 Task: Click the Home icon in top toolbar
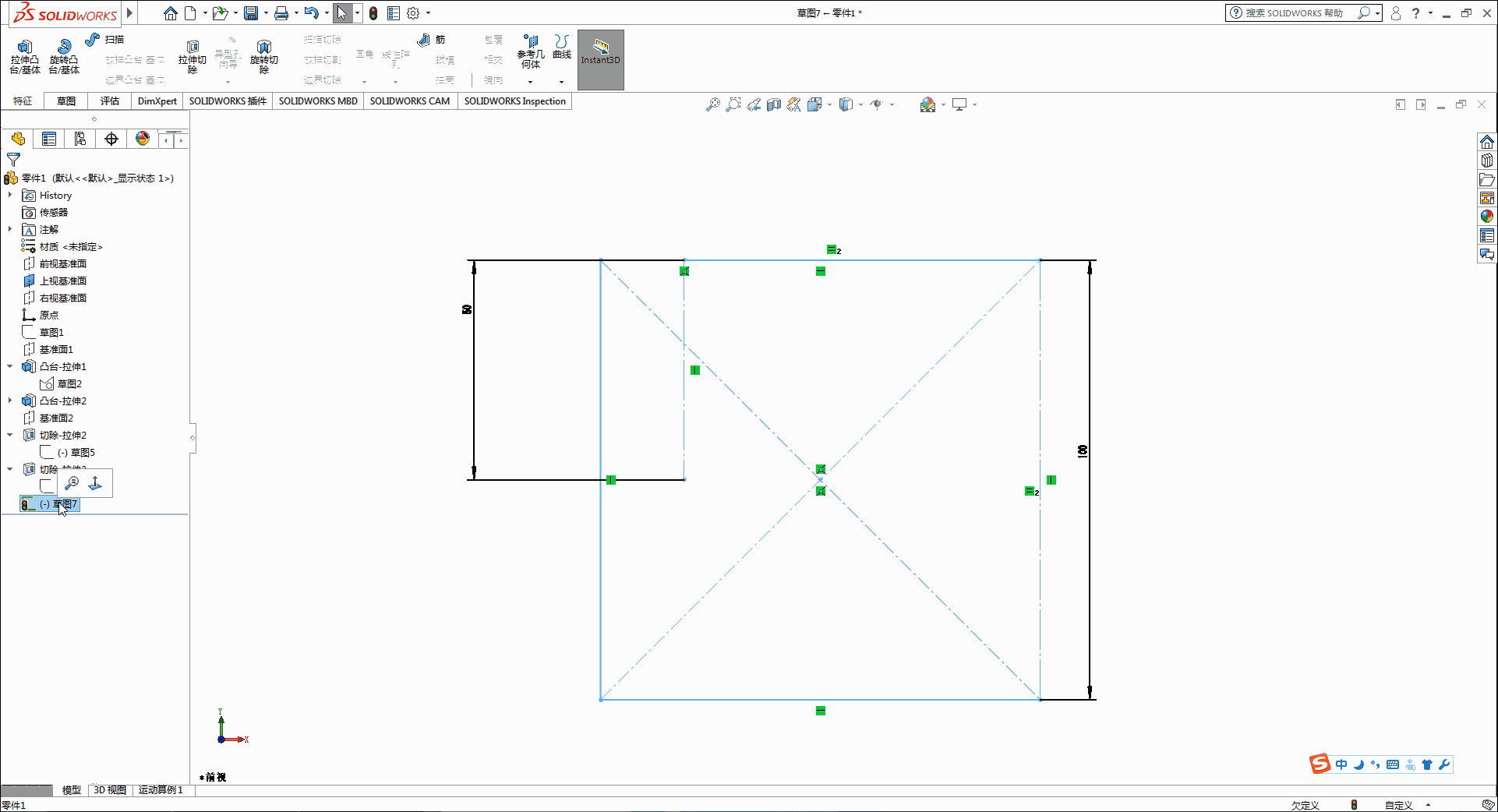point(170,13)
